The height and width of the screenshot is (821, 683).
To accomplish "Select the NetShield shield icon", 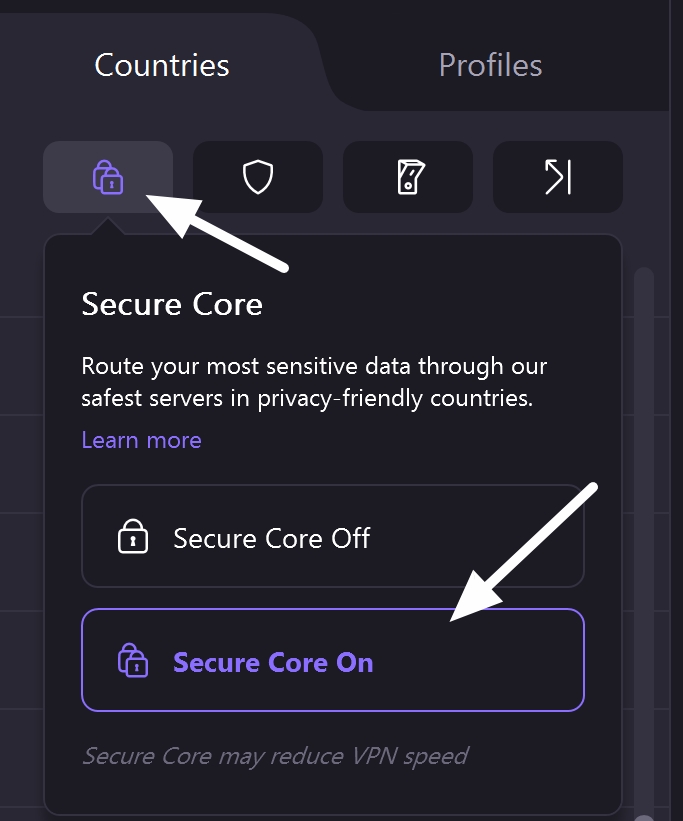I will (258, 177).
